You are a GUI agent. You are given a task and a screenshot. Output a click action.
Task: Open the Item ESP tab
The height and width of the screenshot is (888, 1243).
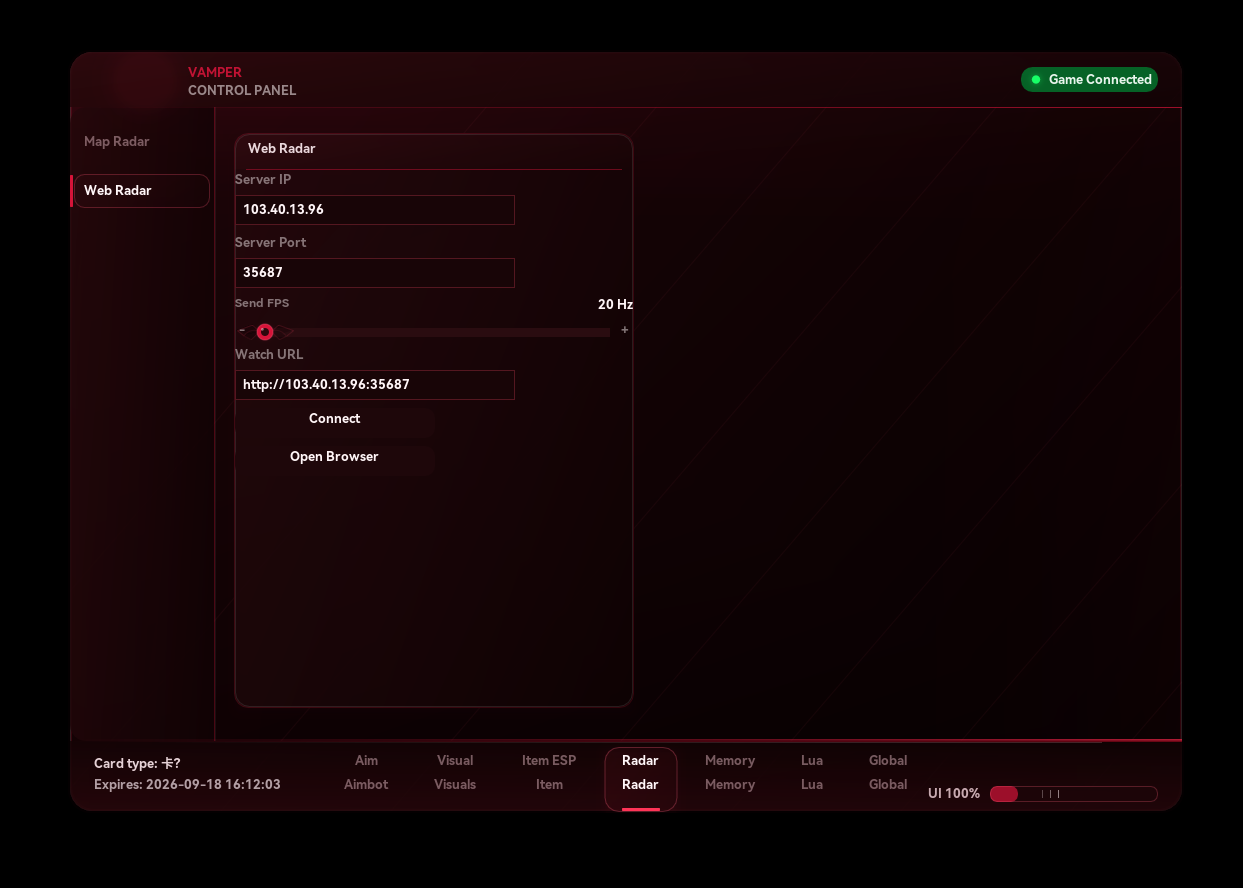coord(549,773)
